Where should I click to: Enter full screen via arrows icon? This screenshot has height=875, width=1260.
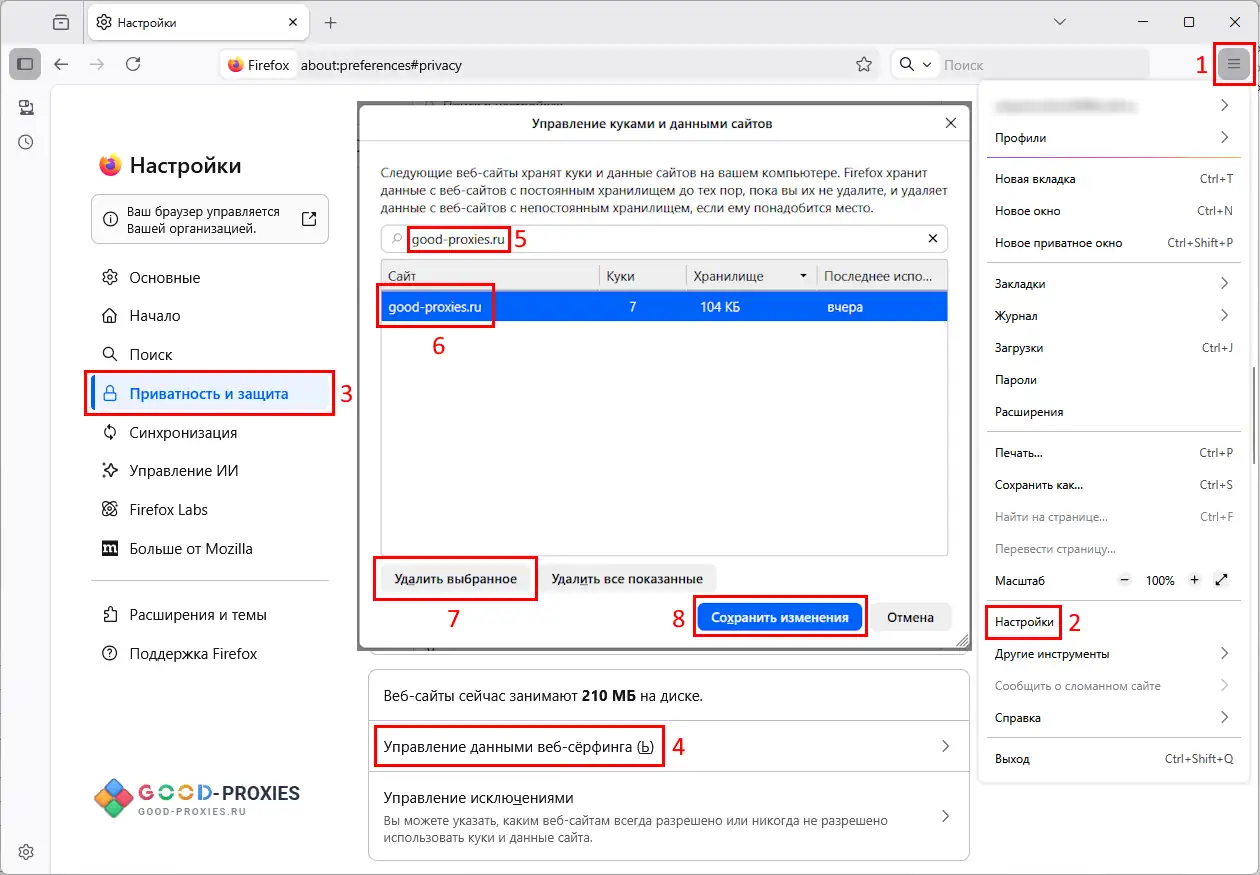pos(1221,580)
